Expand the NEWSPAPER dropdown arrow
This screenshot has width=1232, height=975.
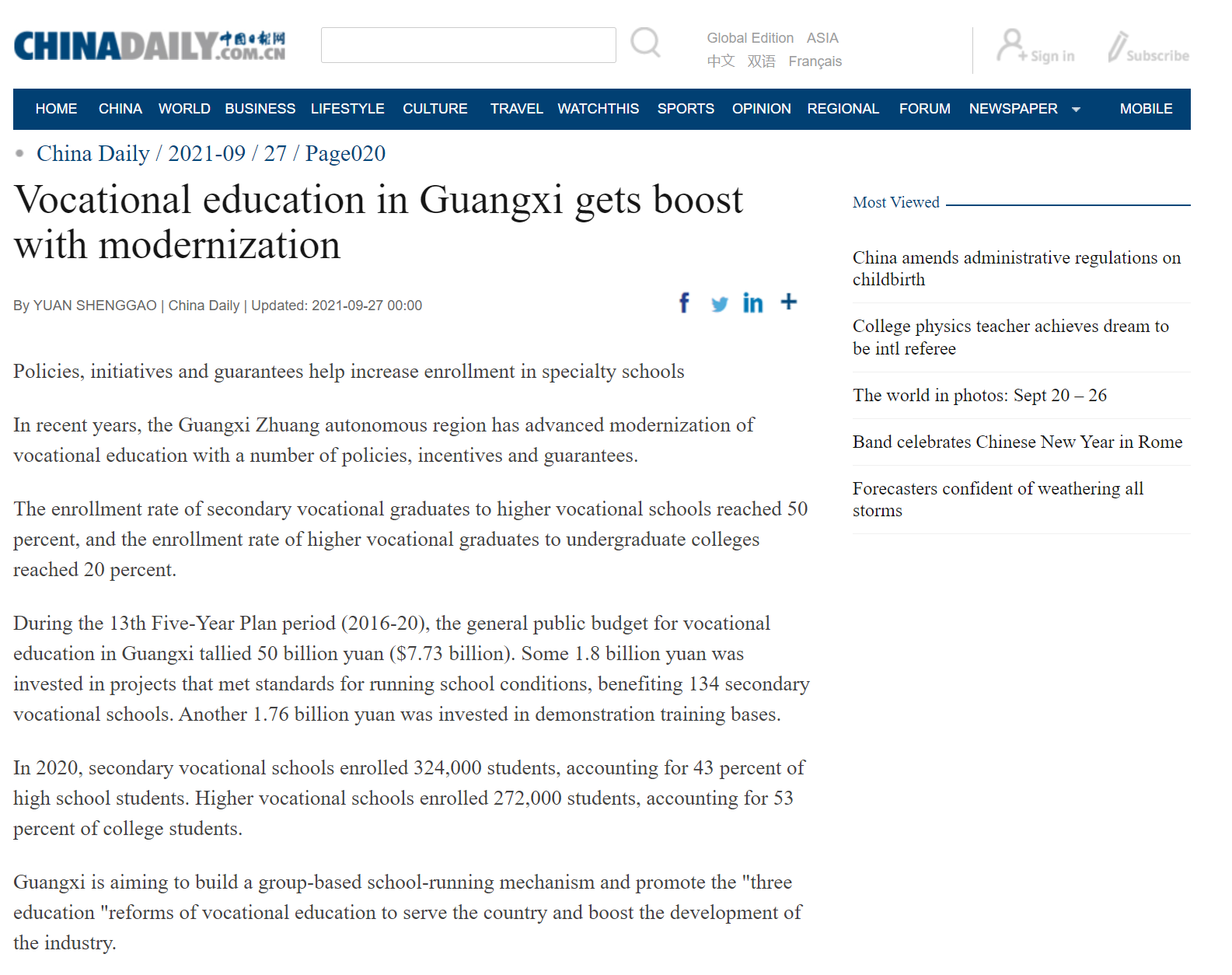pyautogui.click(x=1076, y=110)
